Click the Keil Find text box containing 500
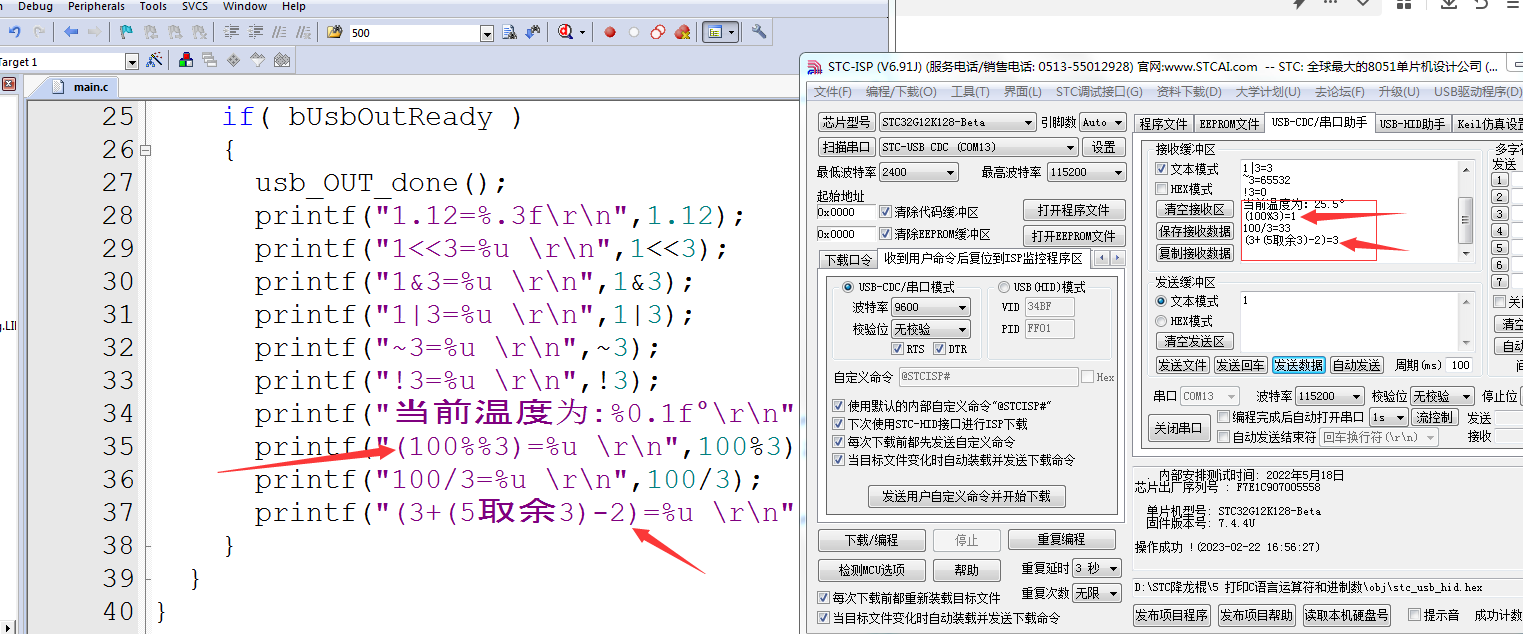1523x634 pixels. [414, 33]
